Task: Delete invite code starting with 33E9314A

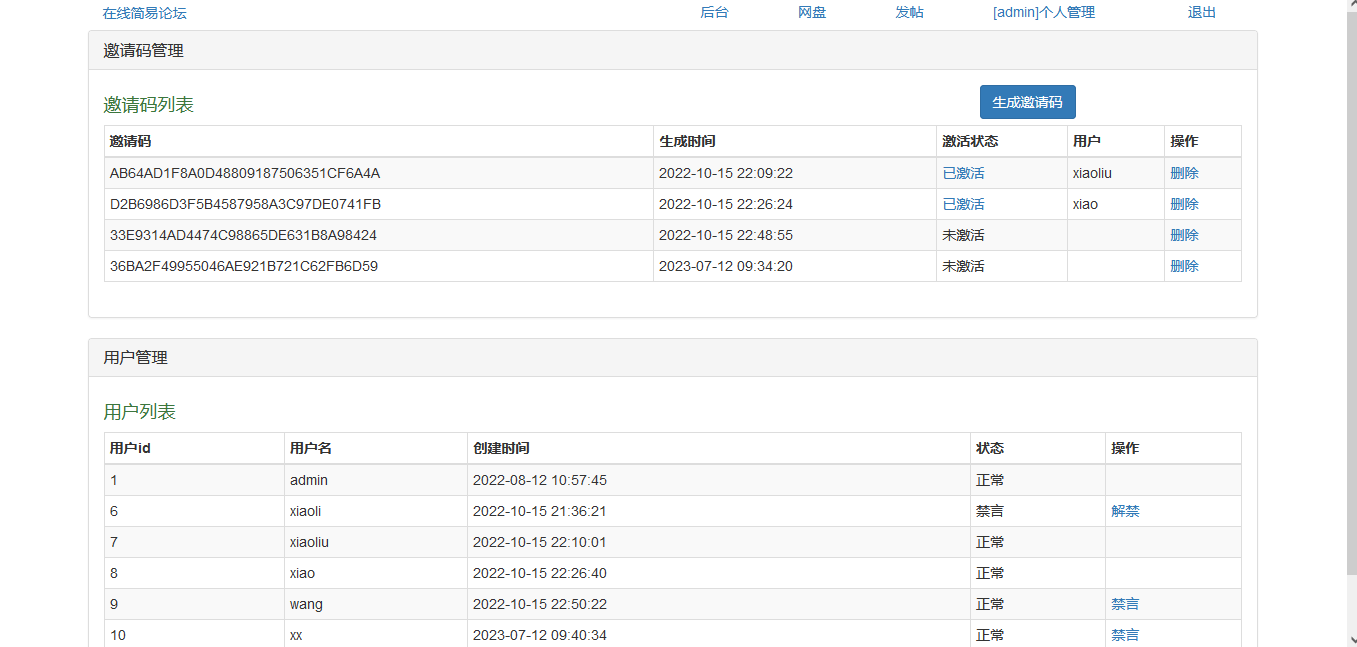Action: tap(1184, 235)
